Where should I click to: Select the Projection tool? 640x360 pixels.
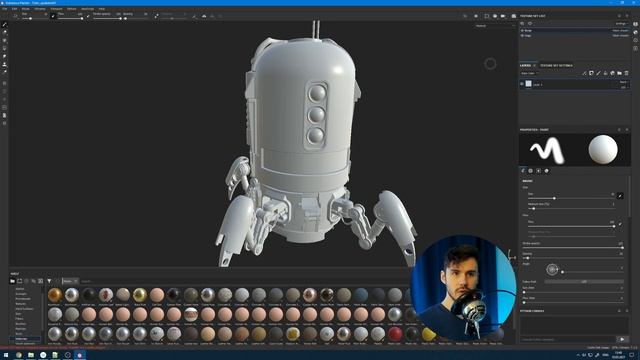click(4, 40)
